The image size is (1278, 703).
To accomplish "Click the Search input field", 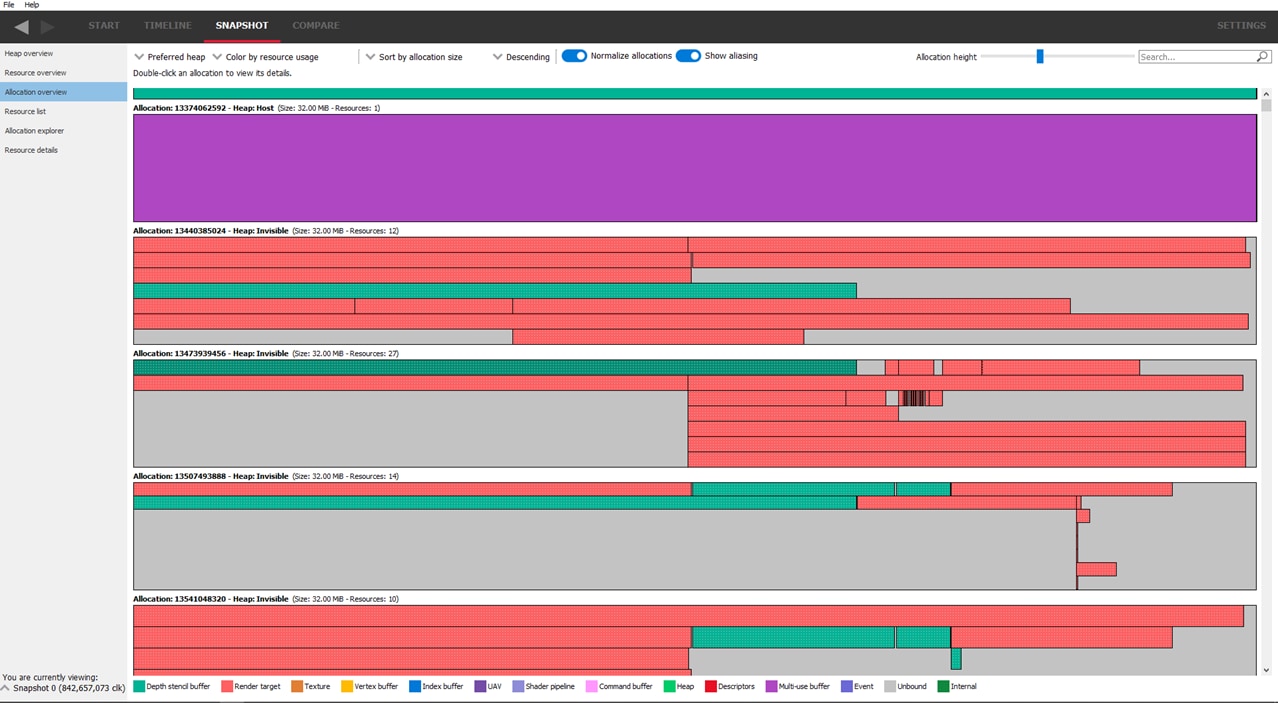I will [1196, 57].
